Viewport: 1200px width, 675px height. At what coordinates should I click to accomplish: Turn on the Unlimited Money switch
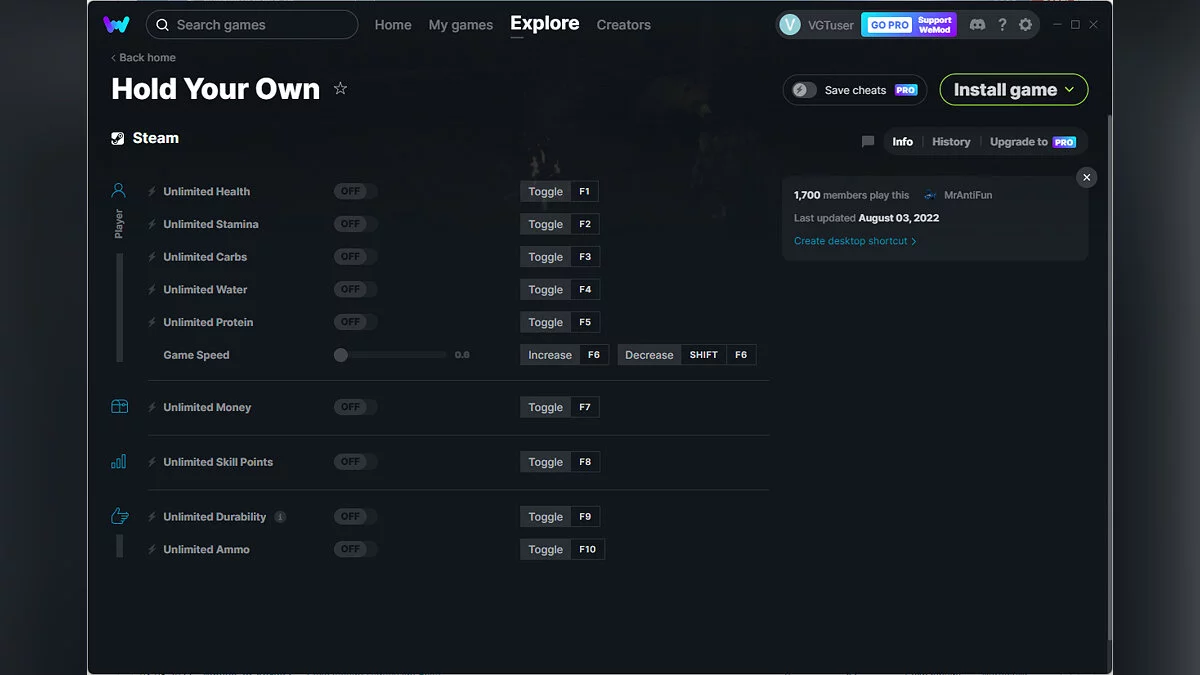[x=355, y=407]
